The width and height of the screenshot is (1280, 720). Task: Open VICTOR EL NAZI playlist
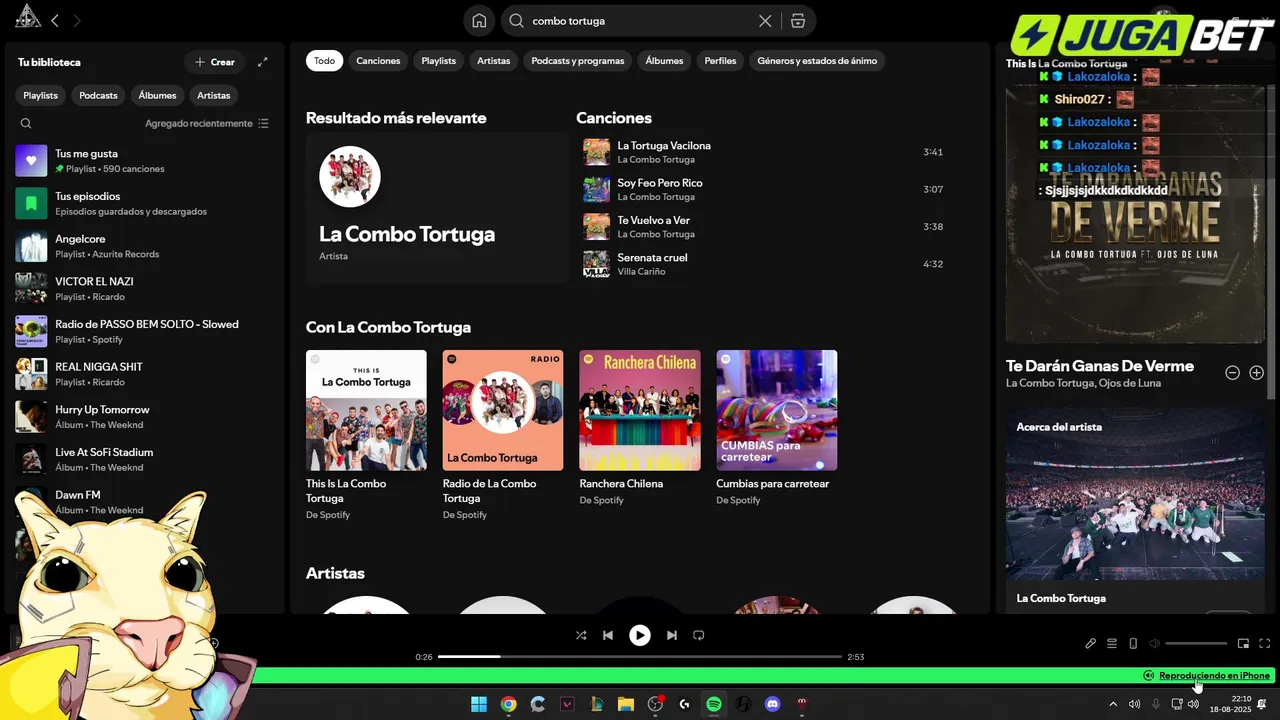click(x=143, y=289)
